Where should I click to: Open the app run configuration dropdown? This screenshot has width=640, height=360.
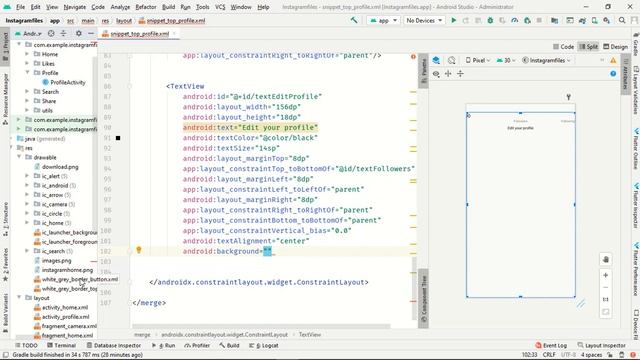(383, 20)
